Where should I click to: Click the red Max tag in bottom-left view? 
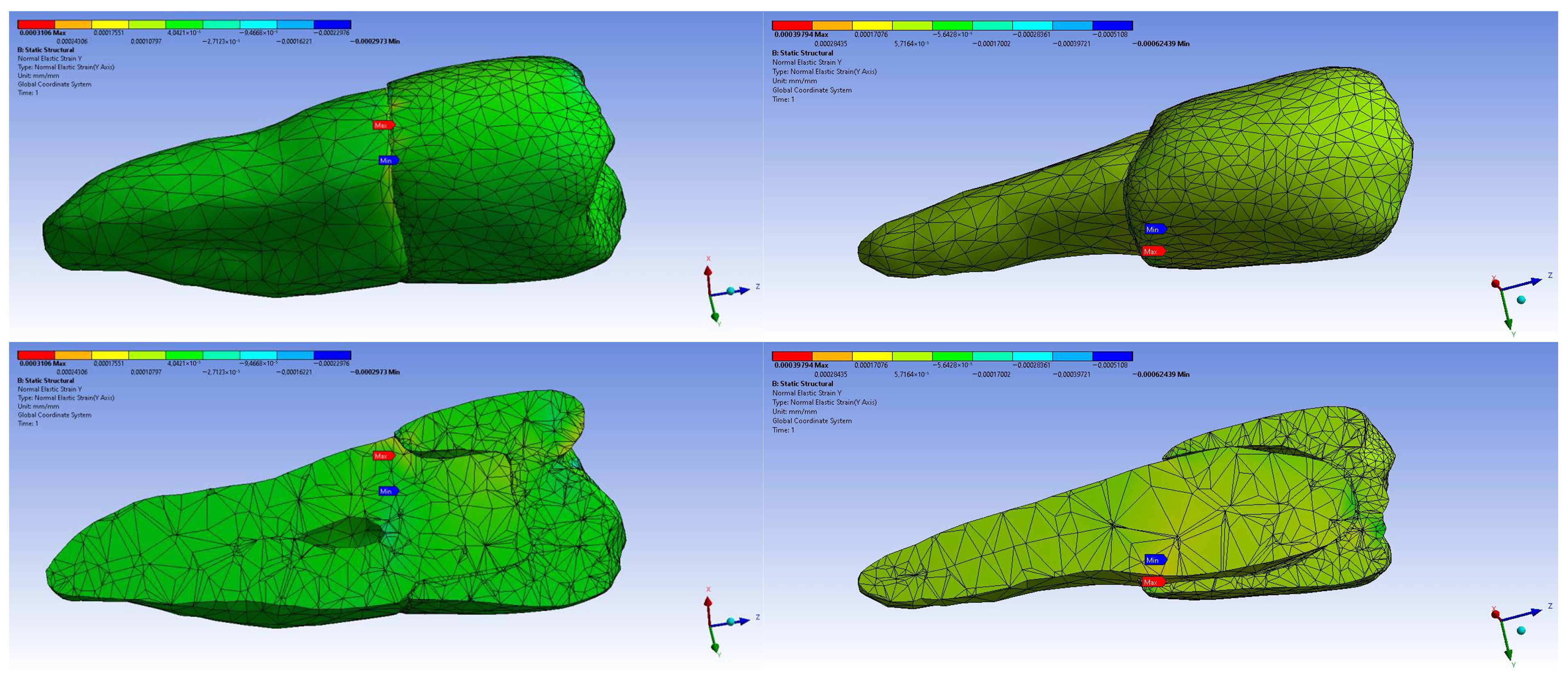(383, 456)
